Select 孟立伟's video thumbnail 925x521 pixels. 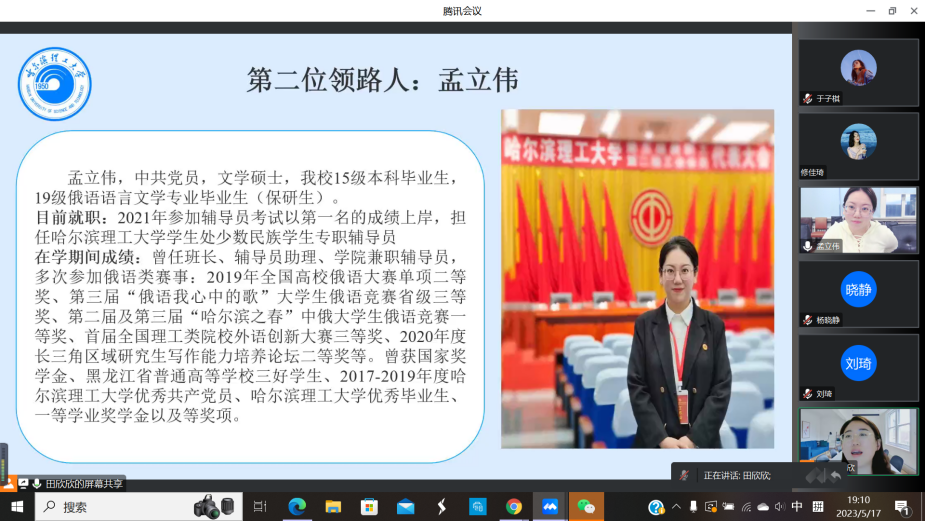coord(858,219)
